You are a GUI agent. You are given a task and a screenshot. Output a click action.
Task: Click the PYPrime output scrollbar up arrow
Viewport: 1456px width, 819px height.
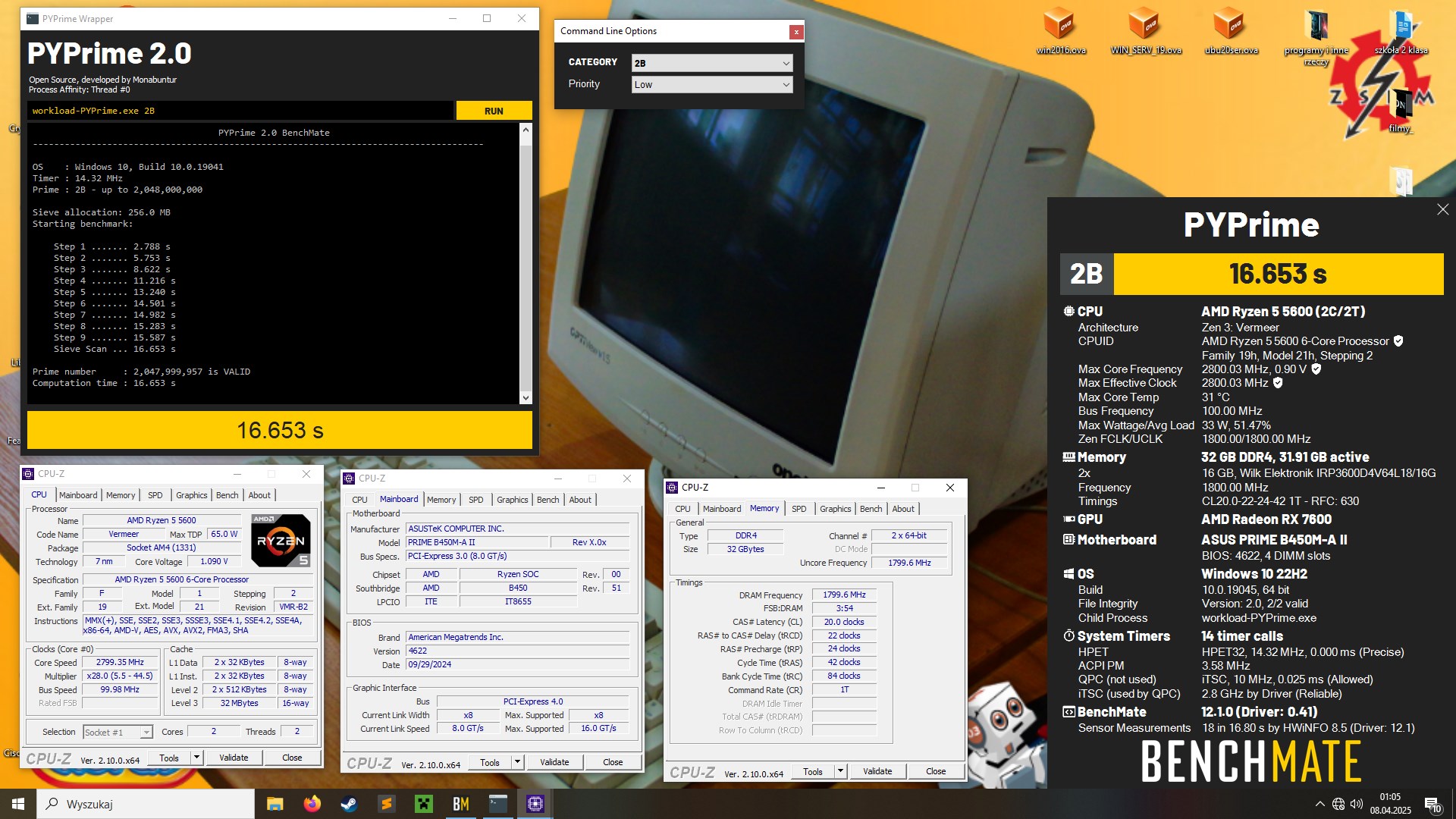[x=526, y=130]
